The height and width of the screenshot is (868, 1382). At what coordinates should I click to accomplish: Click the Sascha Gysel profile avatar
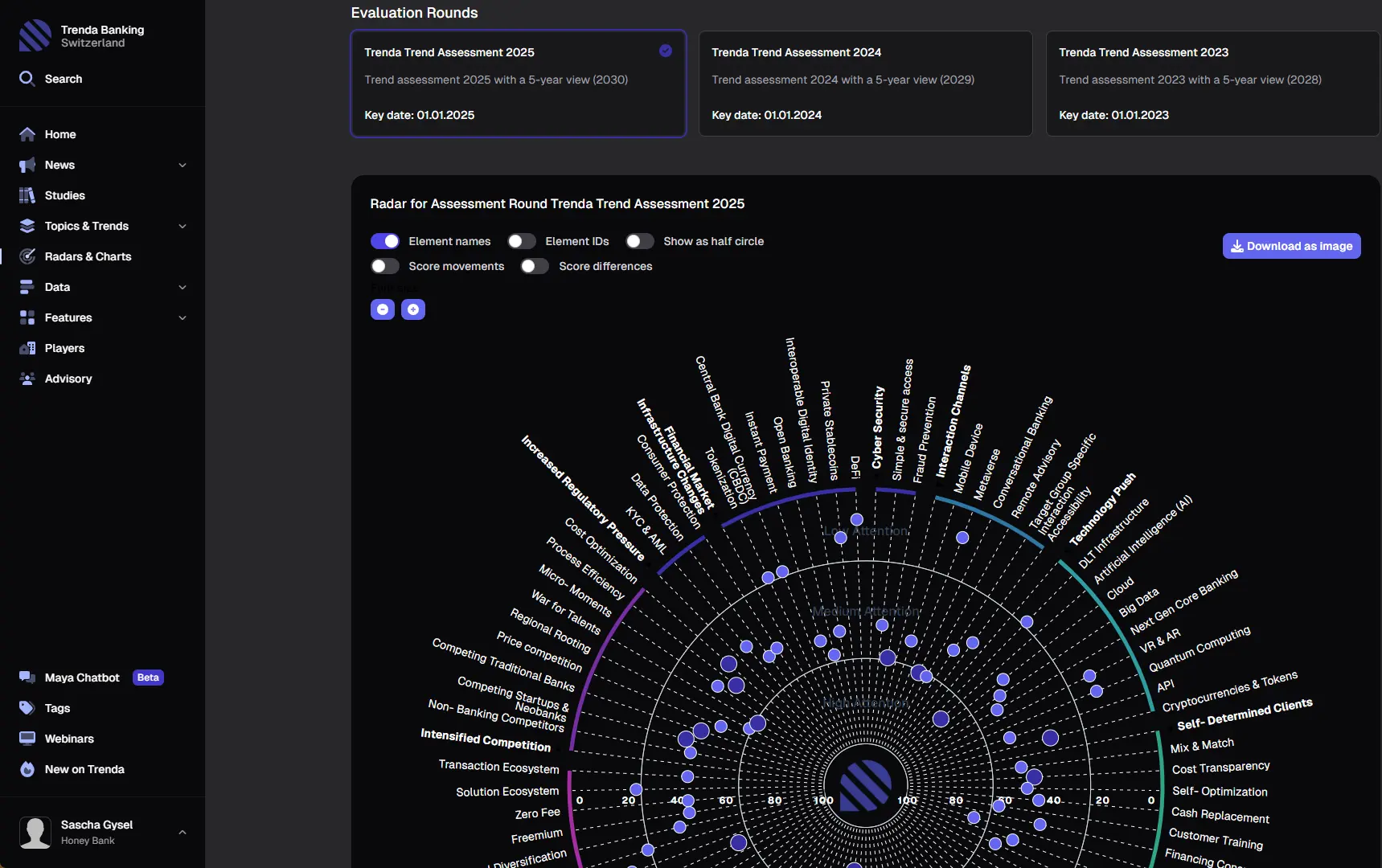(x=35, y=833)
